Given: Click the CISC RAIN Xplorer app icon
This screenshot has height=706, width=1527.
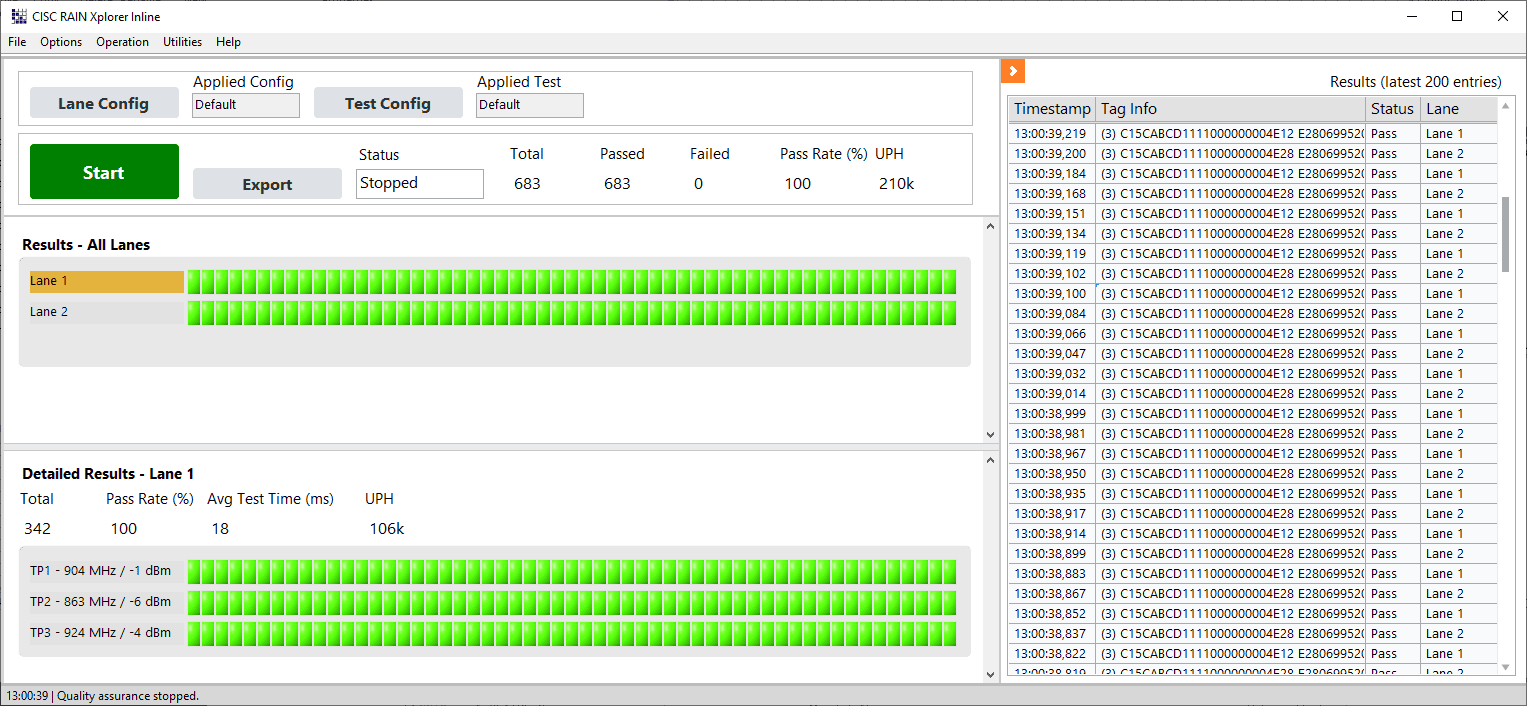Looking at the screenshot, I should 19,16.
